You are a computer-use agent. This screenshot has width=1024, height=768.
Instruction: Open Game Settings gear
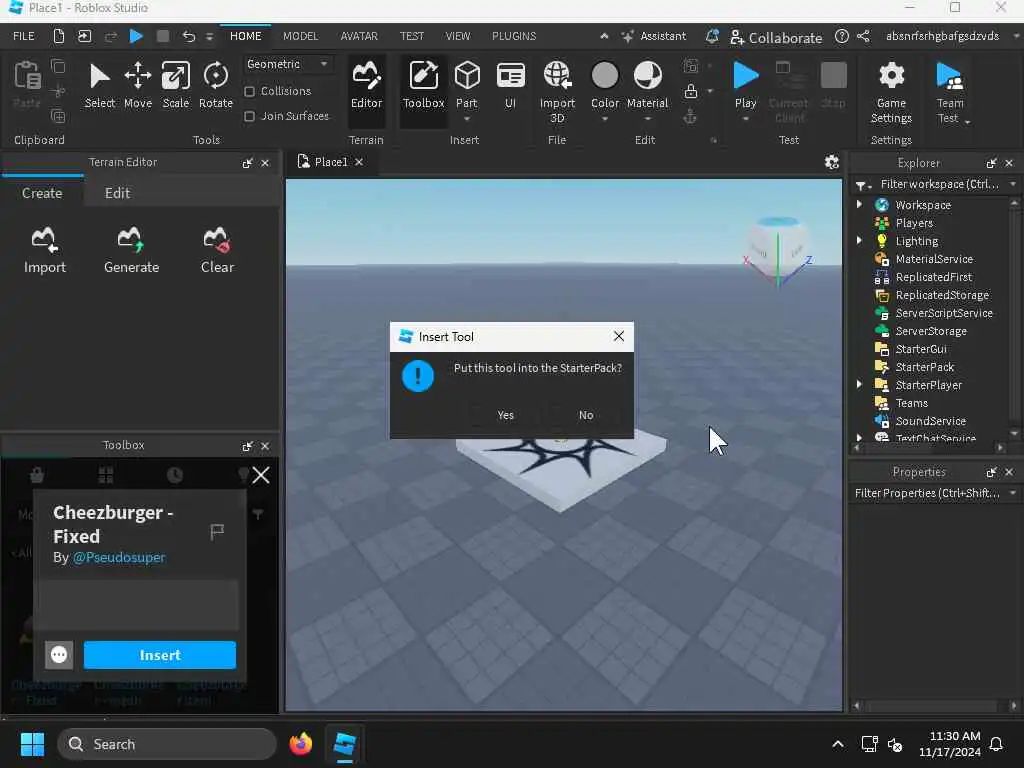click(891, 93)
